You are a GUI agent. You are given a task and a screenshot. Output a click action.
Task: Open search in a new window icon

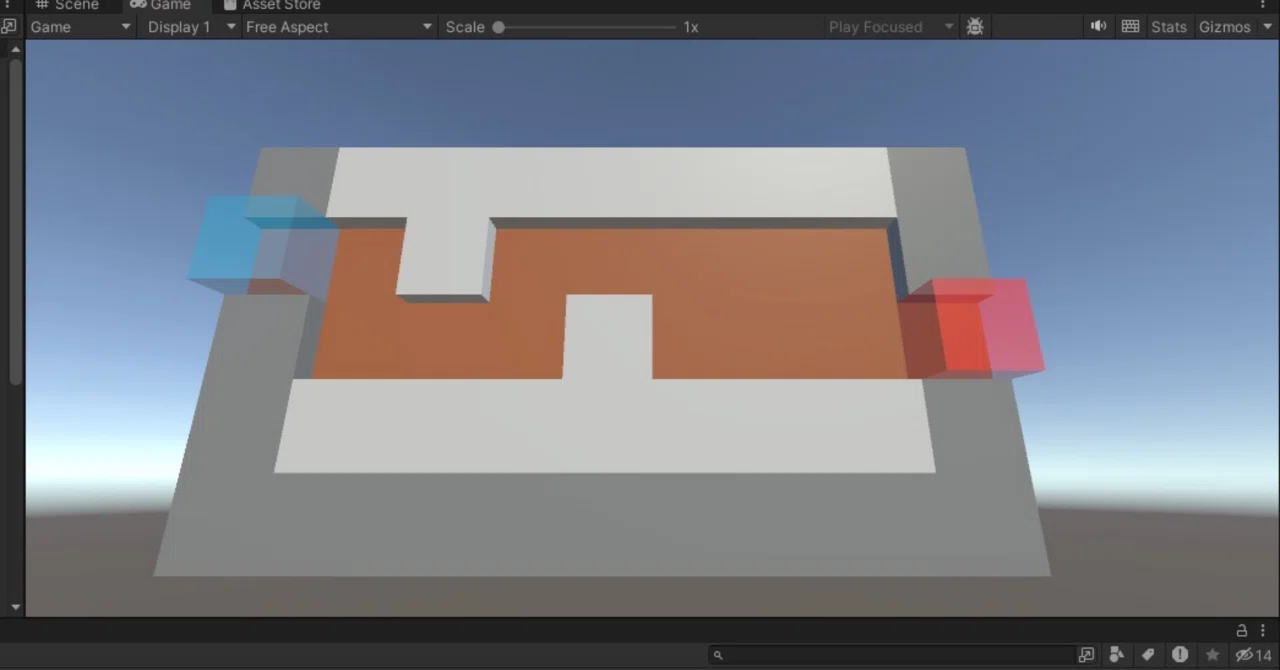[1086, 655]
